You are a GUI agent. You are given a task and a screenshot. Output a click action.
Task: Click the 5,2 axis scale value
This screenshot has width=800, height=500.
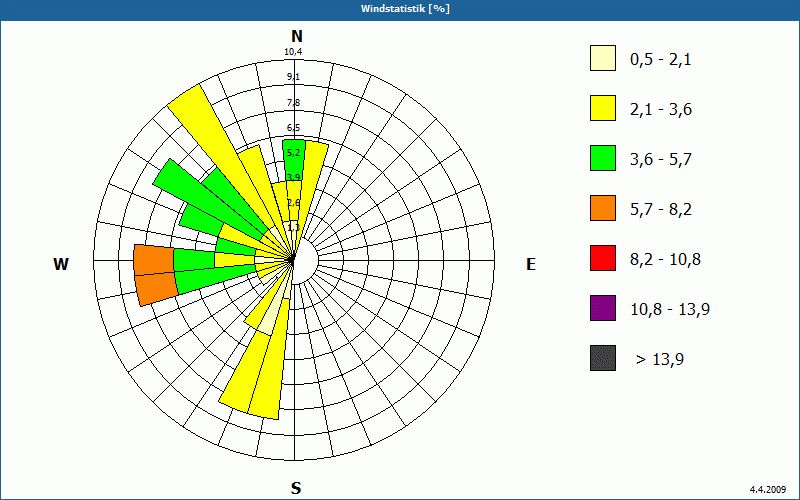click(x=293, y=153)
